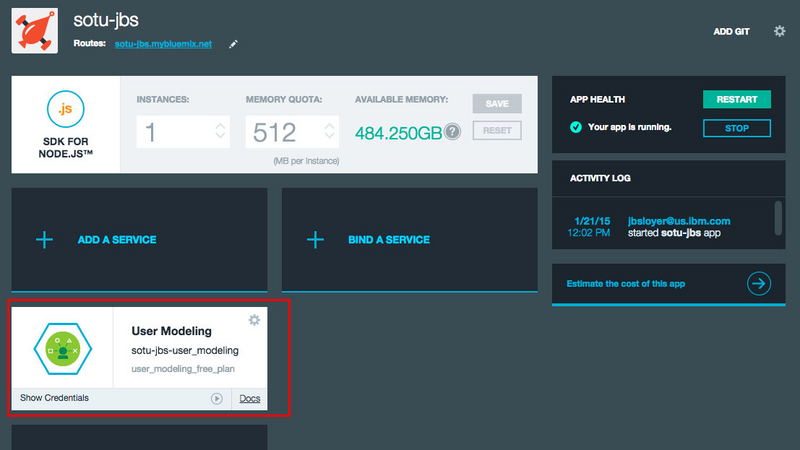Click the 1/21/15 12:02 PM timestamp
800x450 pixels.
tap(589, 227)
